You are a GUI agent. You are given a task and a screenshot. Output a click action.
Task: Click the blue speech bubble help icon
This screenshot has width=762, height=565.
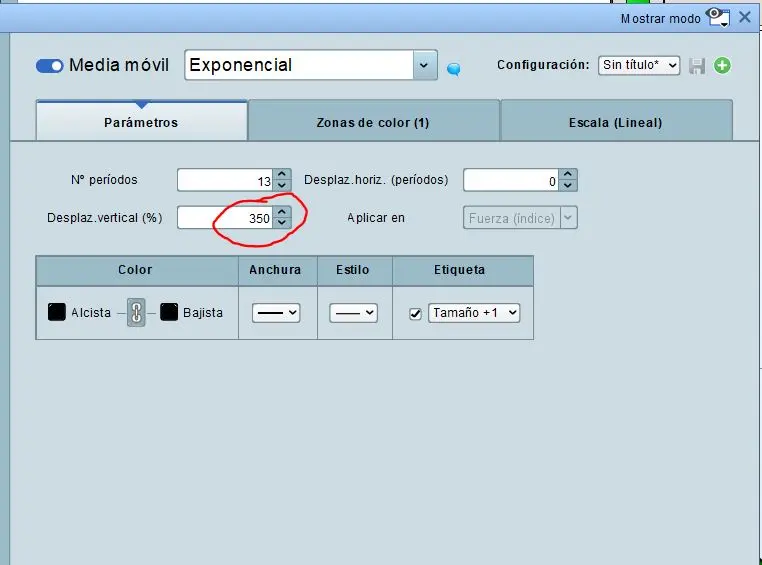point(453,69)
